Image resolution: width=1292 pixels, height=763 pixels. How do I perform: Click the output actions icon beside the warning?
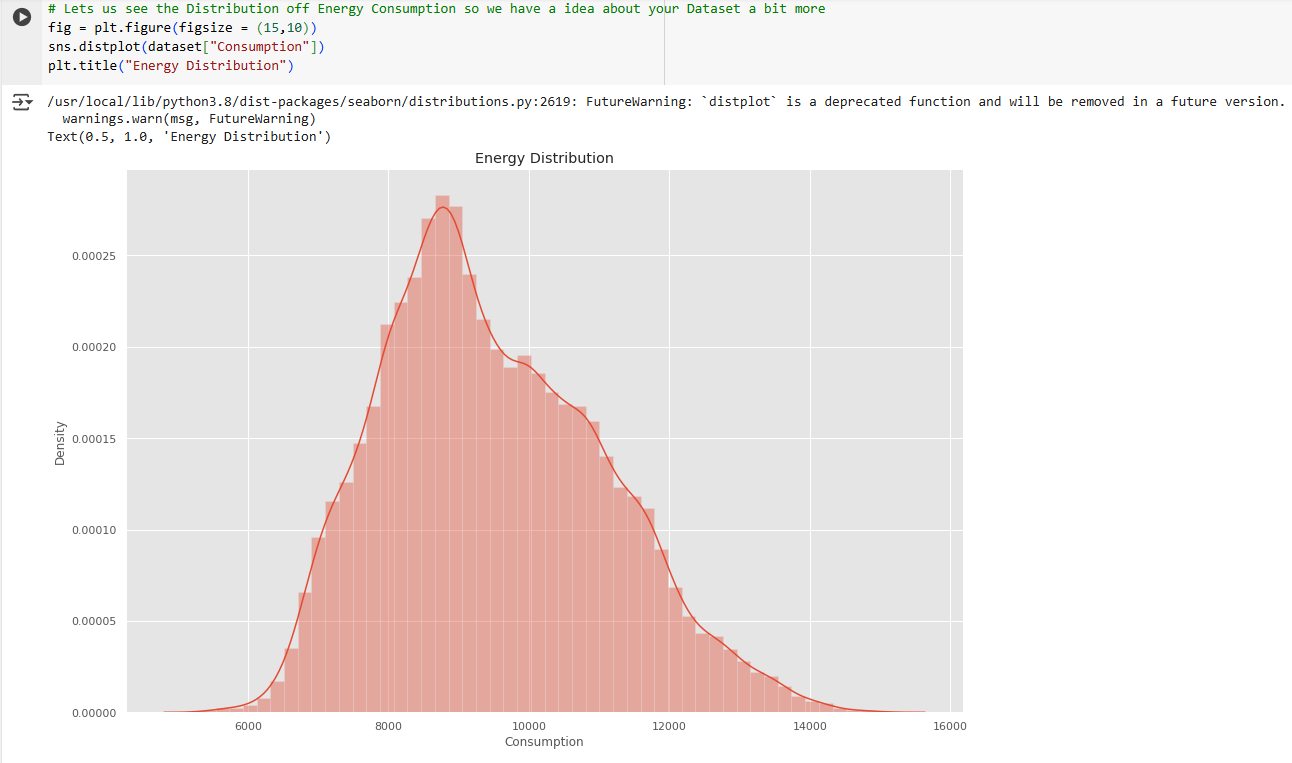[20, 102]
